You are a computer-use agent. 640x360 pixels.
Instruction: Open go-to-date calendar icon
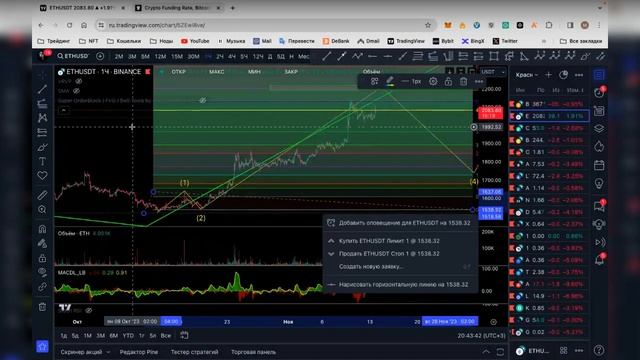click(184, 336)
